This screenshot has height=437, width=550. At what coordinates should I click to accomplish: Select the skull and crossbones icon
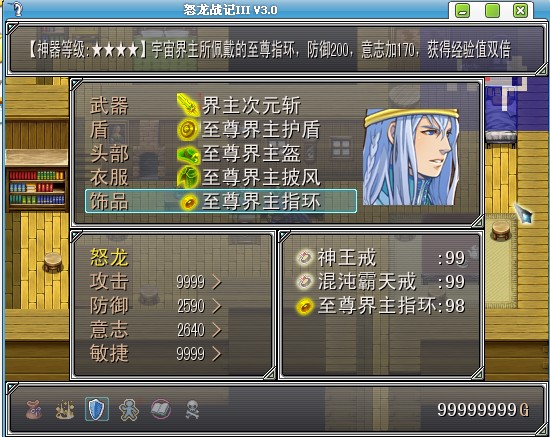click(x=192, y=410)
